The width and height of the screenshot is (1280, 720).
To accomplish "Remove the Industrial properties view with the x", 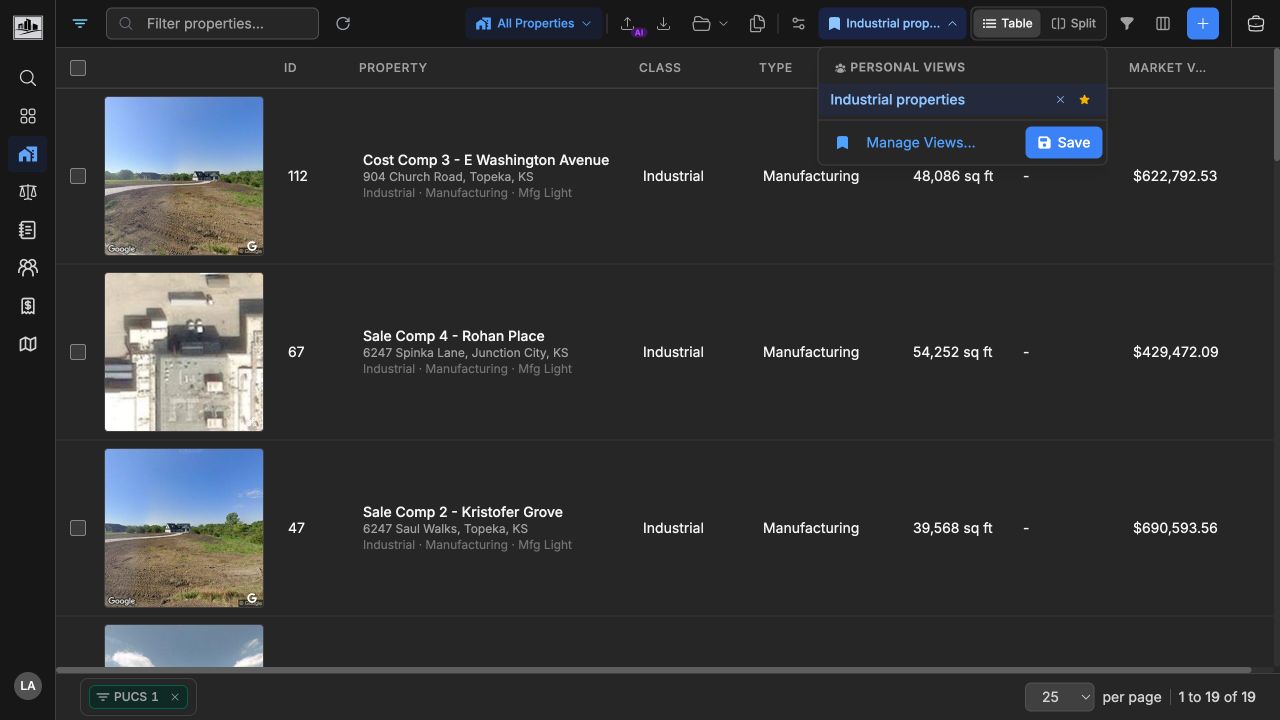I will (x=1061, y=100).
